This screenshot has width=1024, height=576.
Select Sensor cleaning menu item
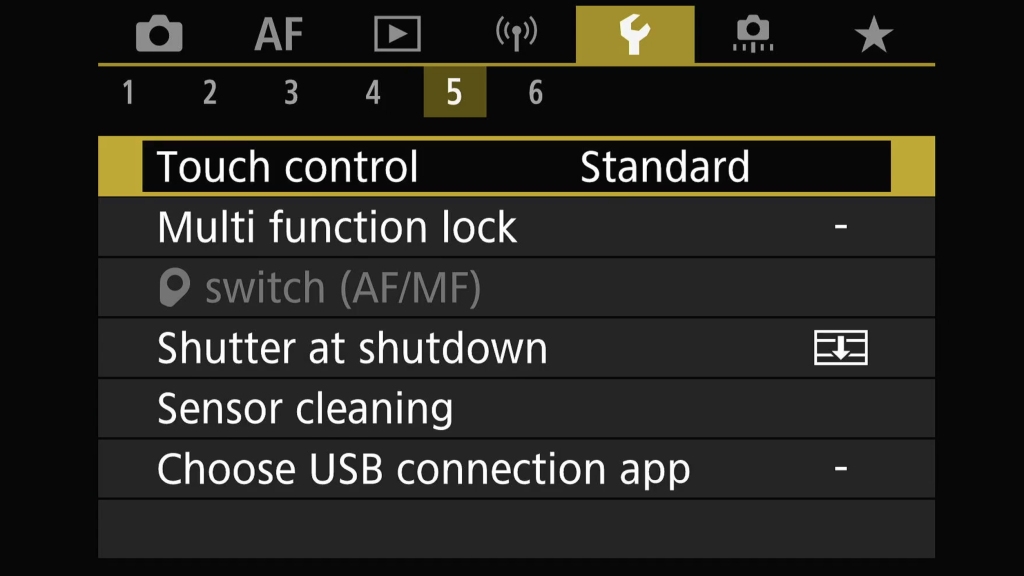coord(517,409)
